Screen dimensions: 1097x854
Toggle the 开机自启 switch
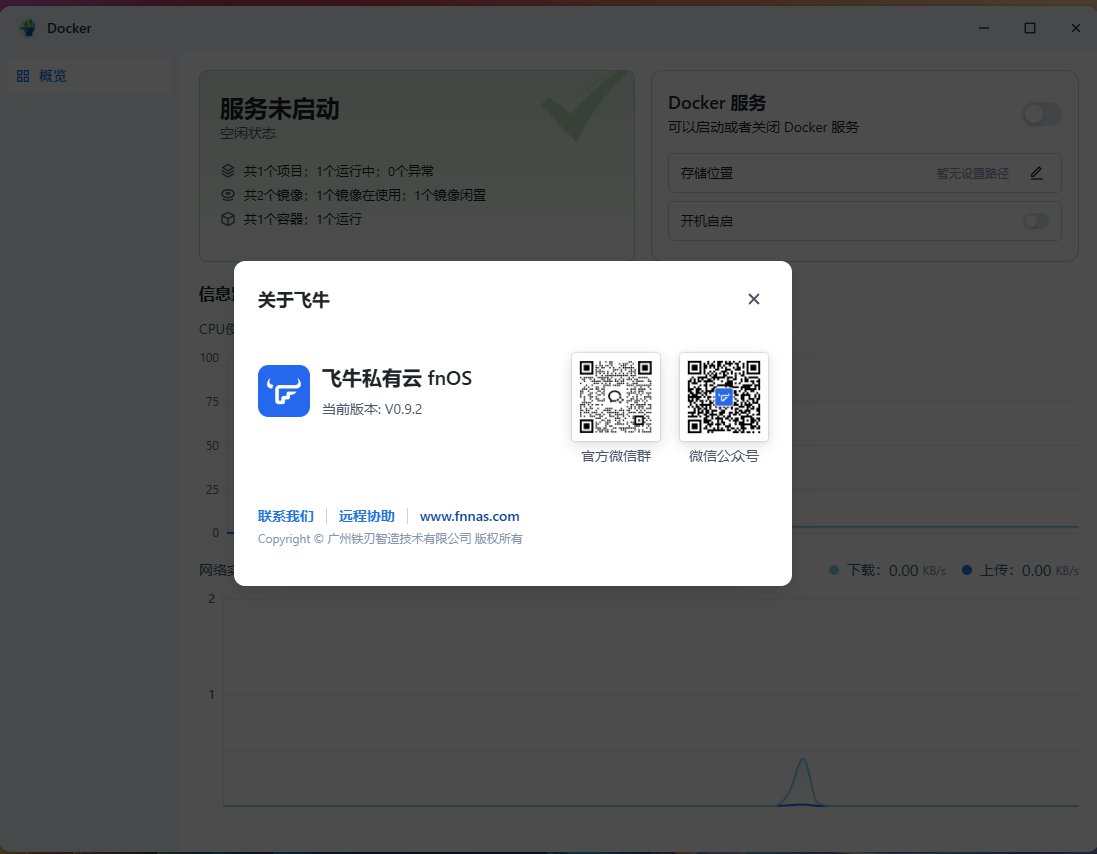1035,221
